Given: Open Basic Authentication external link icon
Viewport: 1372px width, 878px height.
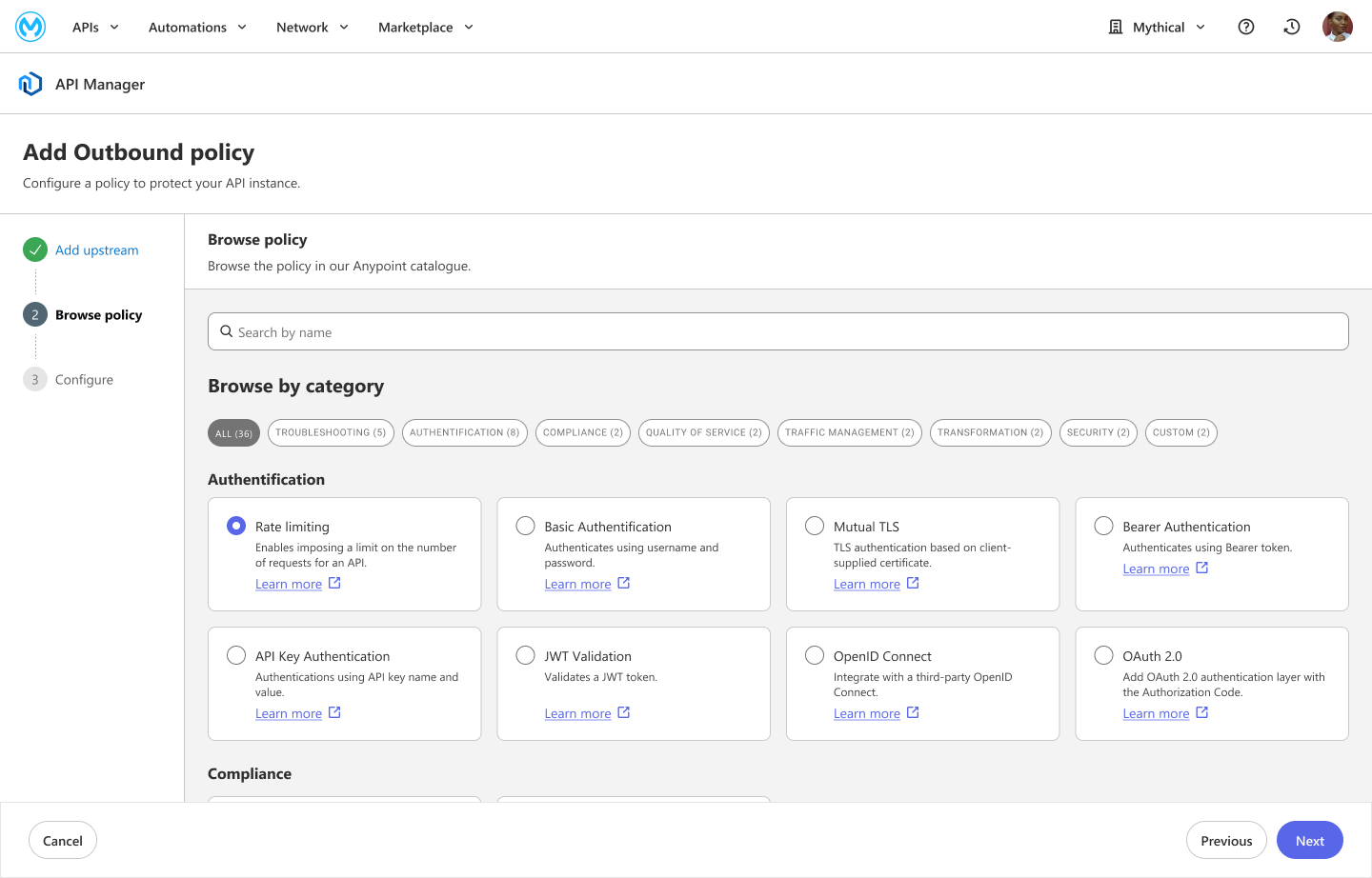Looking at the screenshot, I should pos(624,583).
